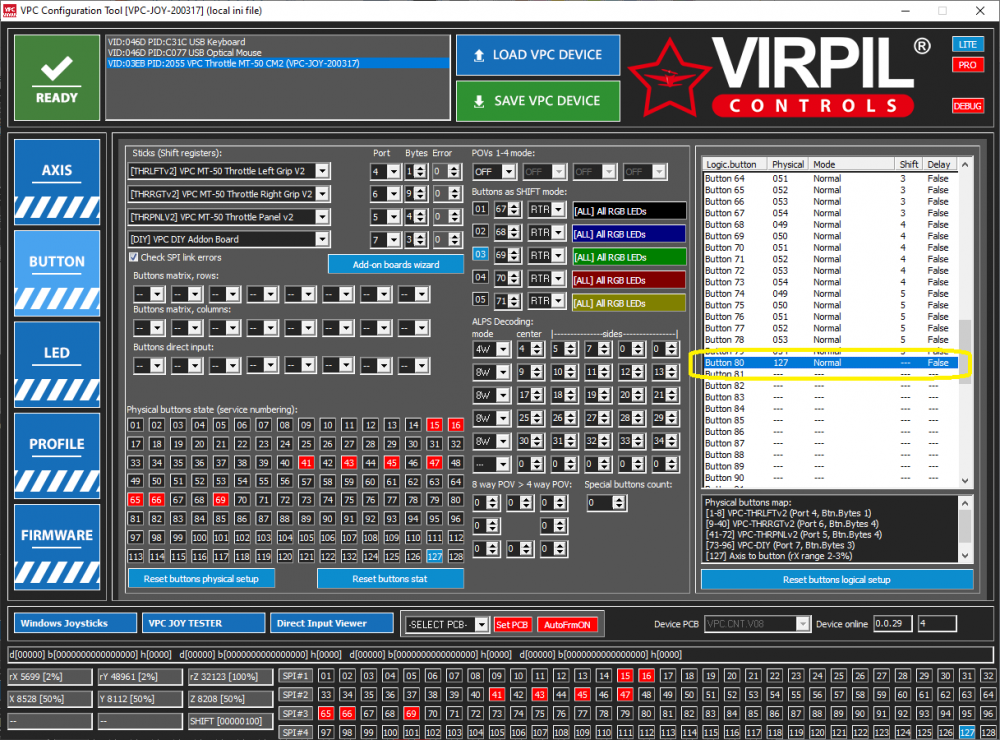Image resolution: width=1000 pixels, height=740 pixels.
Task: Select USB Optical Mouse device entry
Action: [278, 52]
